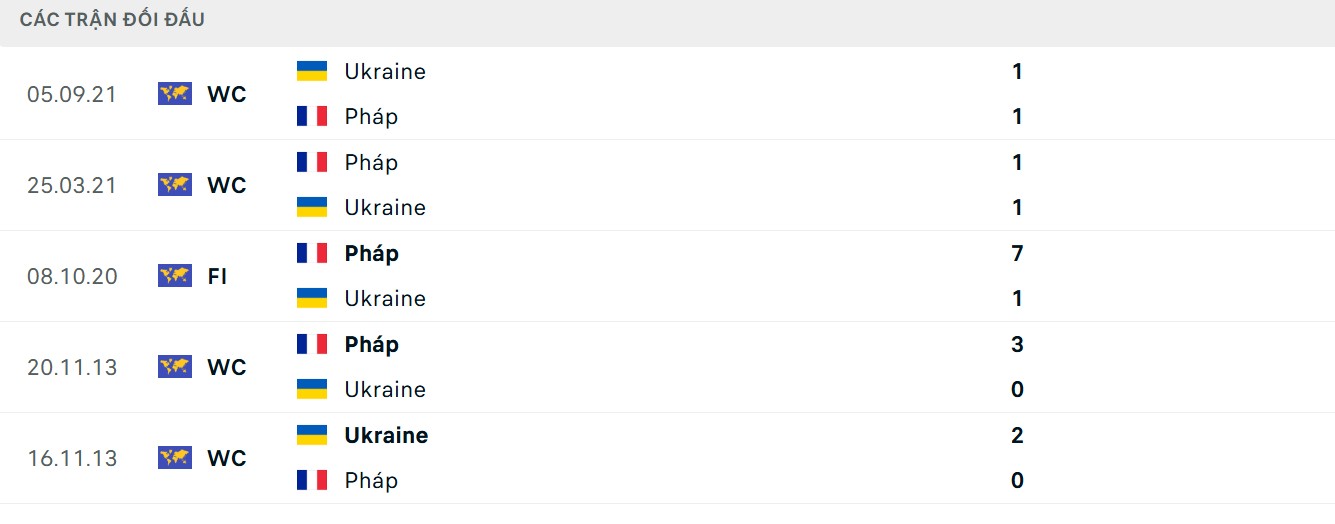The height and width of the screenshot is (524, 1335).
Task: Click France flag in 08.10.20 match
Action: [x=312, y=253]
